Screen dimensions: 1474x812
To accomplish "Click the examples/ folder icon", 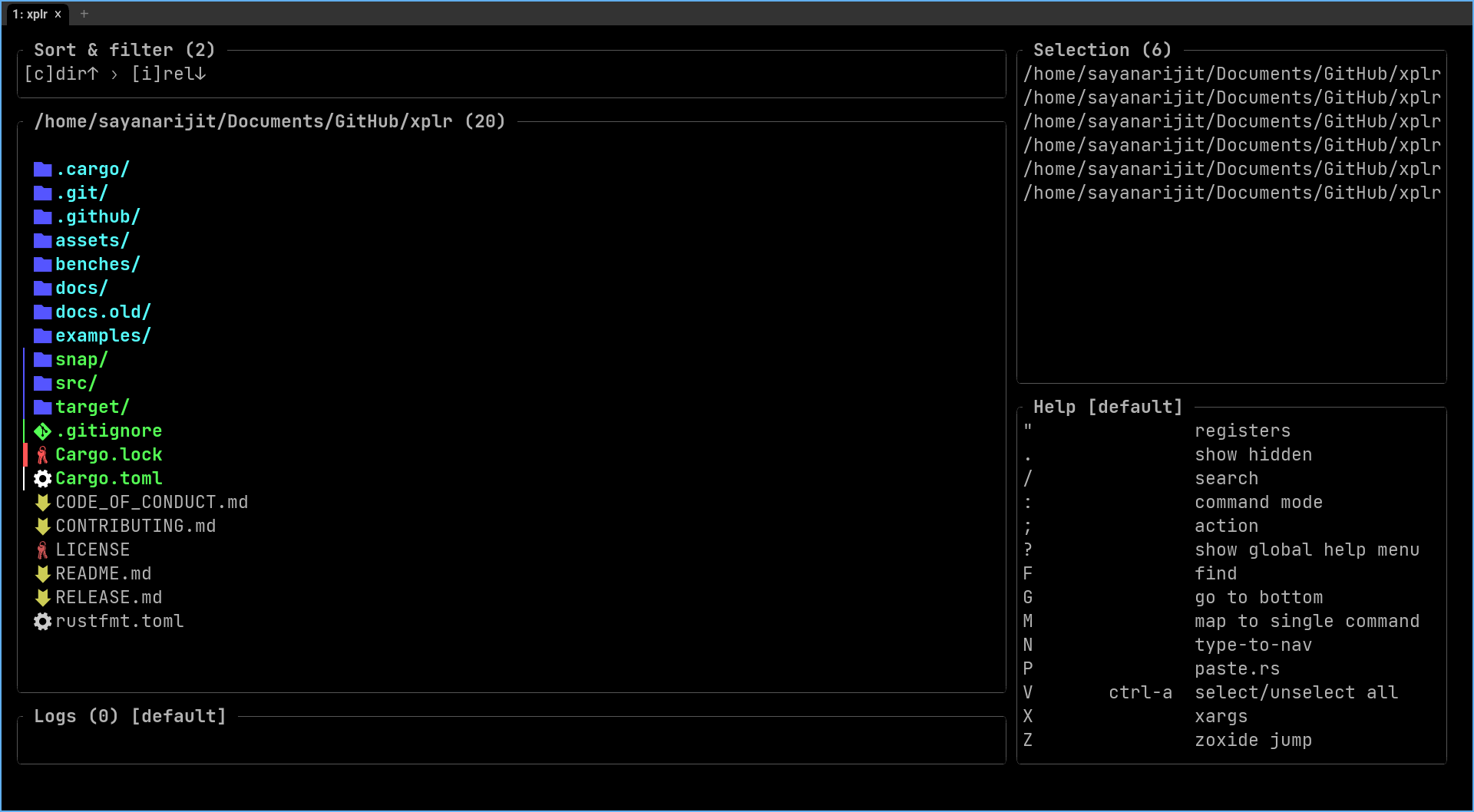I will tap(43, 336).
